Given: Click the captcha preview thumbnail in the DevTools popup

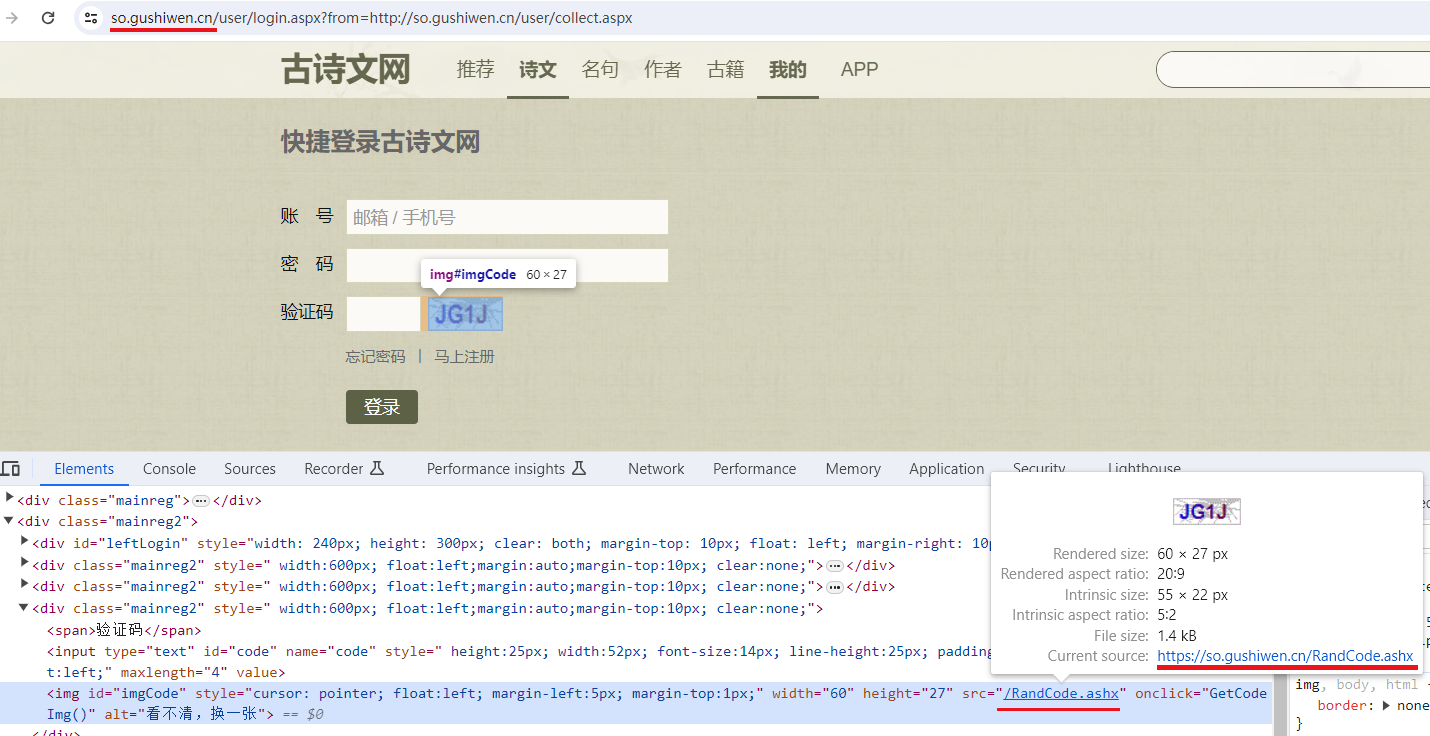Looking at the screenshot, I should point(1207,512).
